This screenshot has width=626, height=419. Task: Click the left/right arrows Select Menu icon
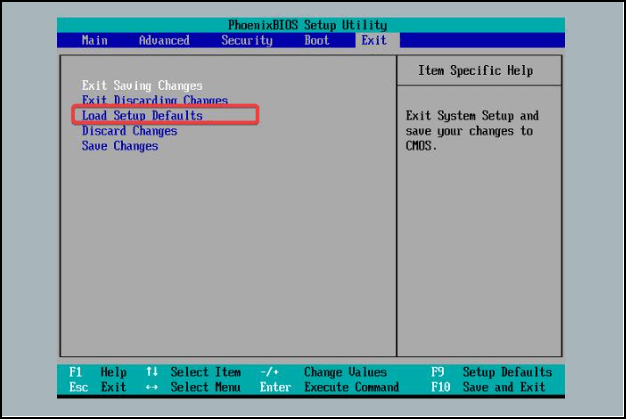152,387
